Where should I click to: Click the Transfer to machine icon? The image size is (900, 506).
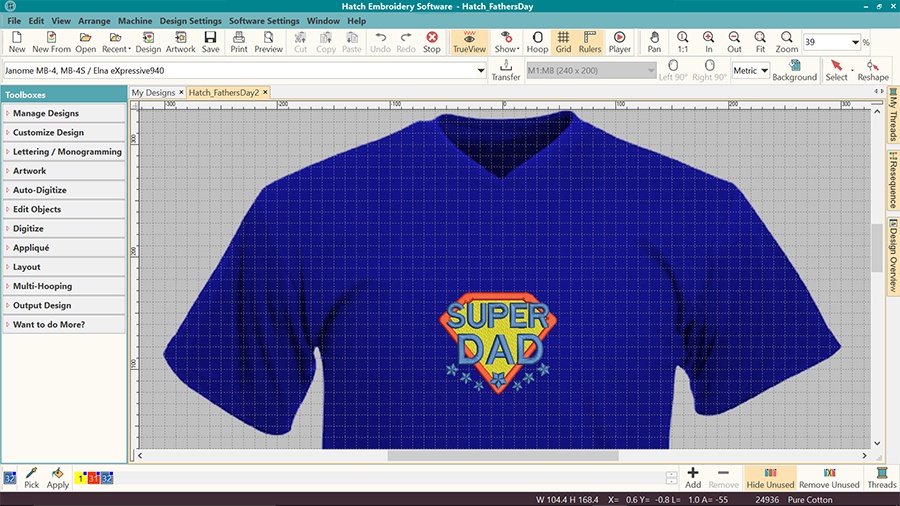pyautogui.click(x=506, y=70)
